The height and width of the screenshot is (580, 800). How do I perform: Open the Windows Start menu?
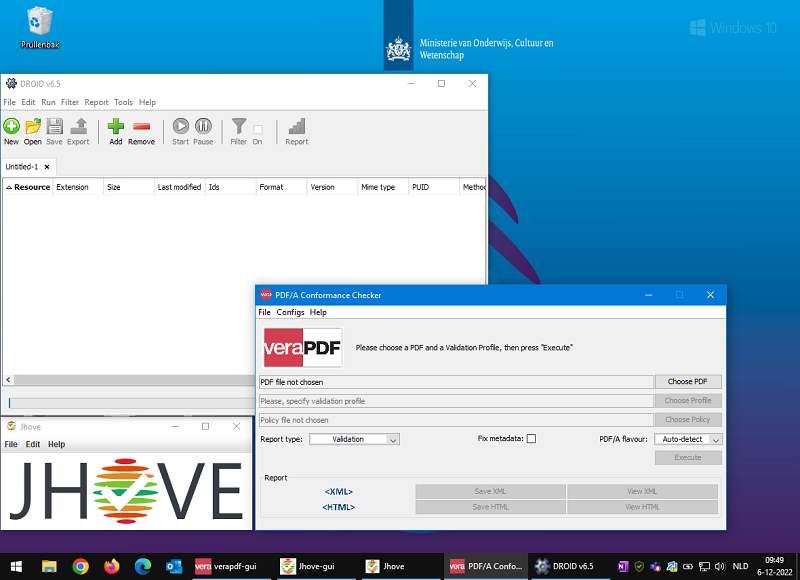pos(16,566)
